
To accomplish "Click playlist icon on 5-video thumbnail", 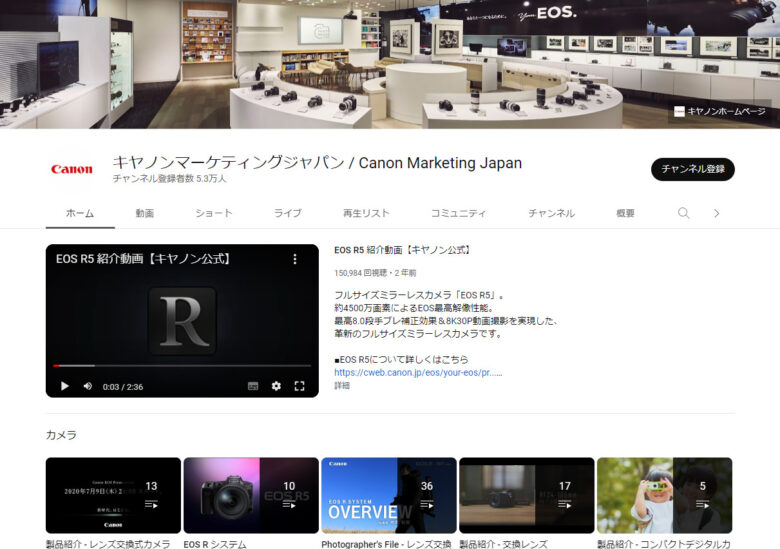I will (x=702, y=504).
